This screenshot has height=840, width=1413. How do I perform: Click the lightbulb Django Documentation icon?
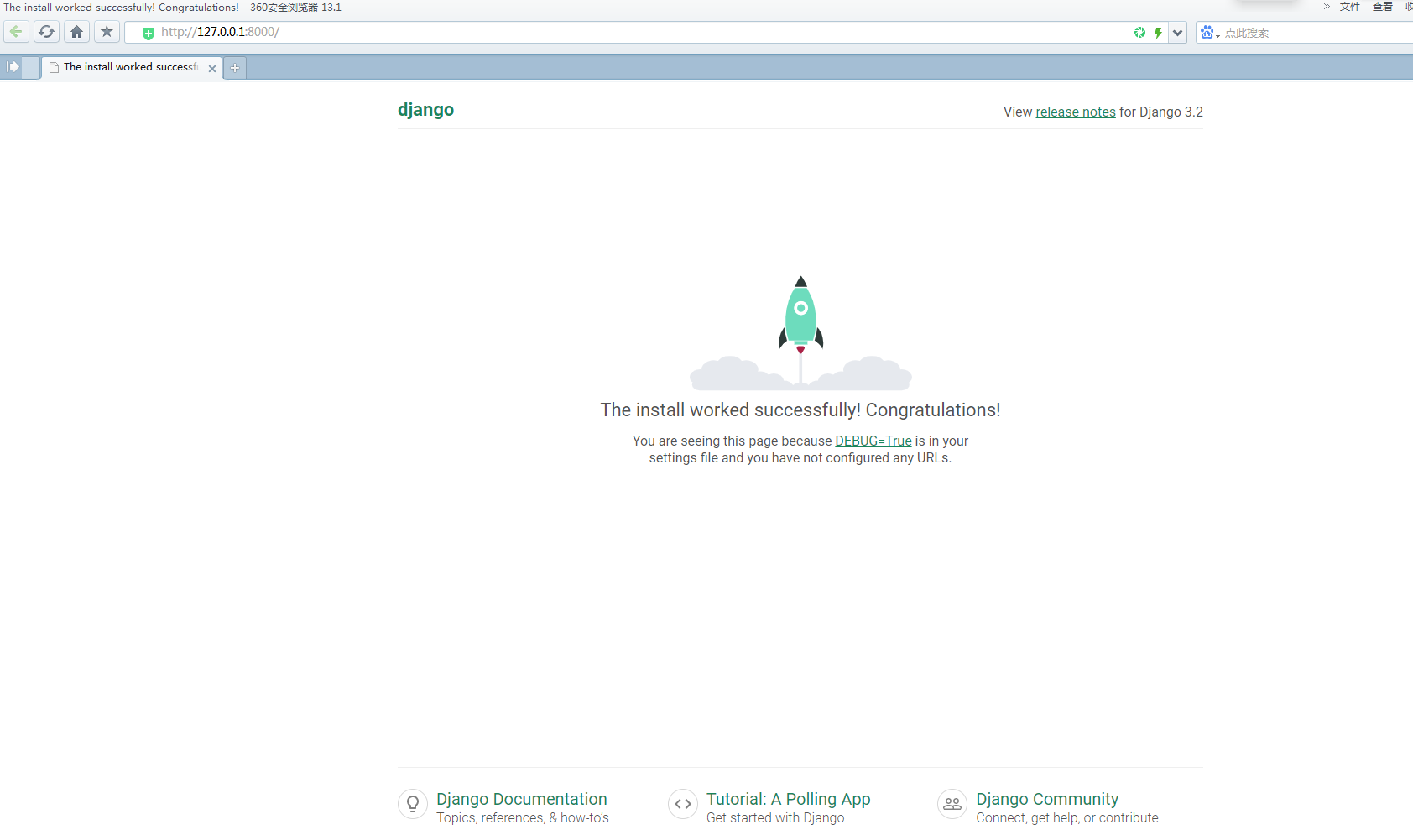413,804
